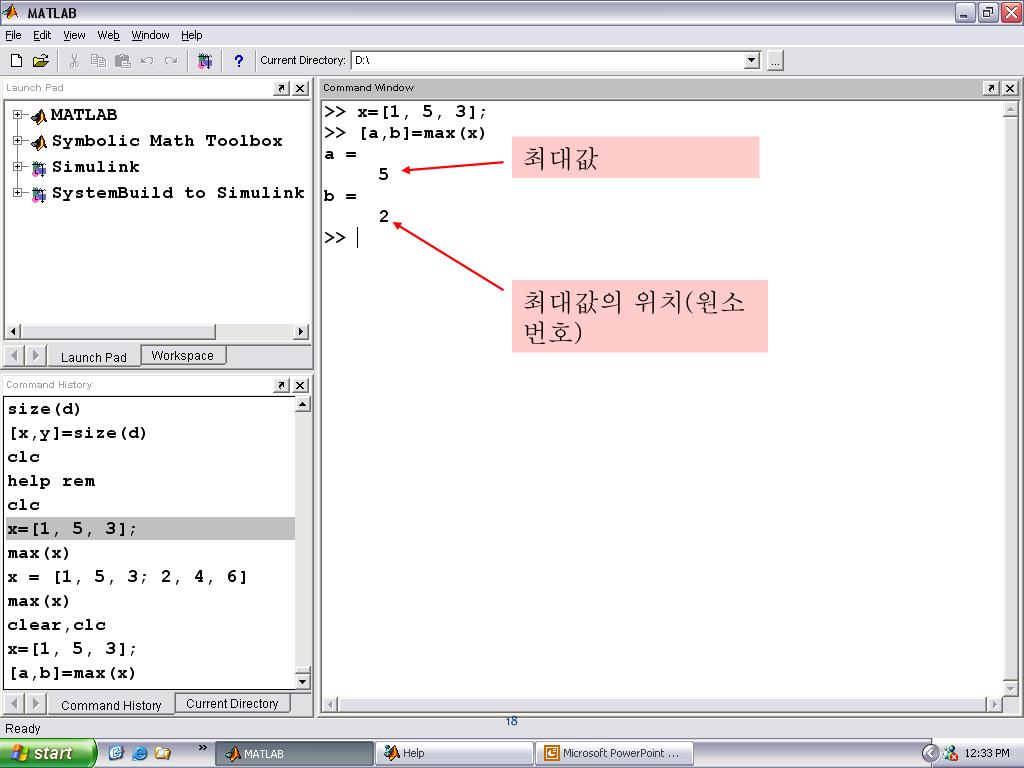Click the Symbolic Math Toolbox icon
Screen dimensions: 1024x768
coord(39,142)
